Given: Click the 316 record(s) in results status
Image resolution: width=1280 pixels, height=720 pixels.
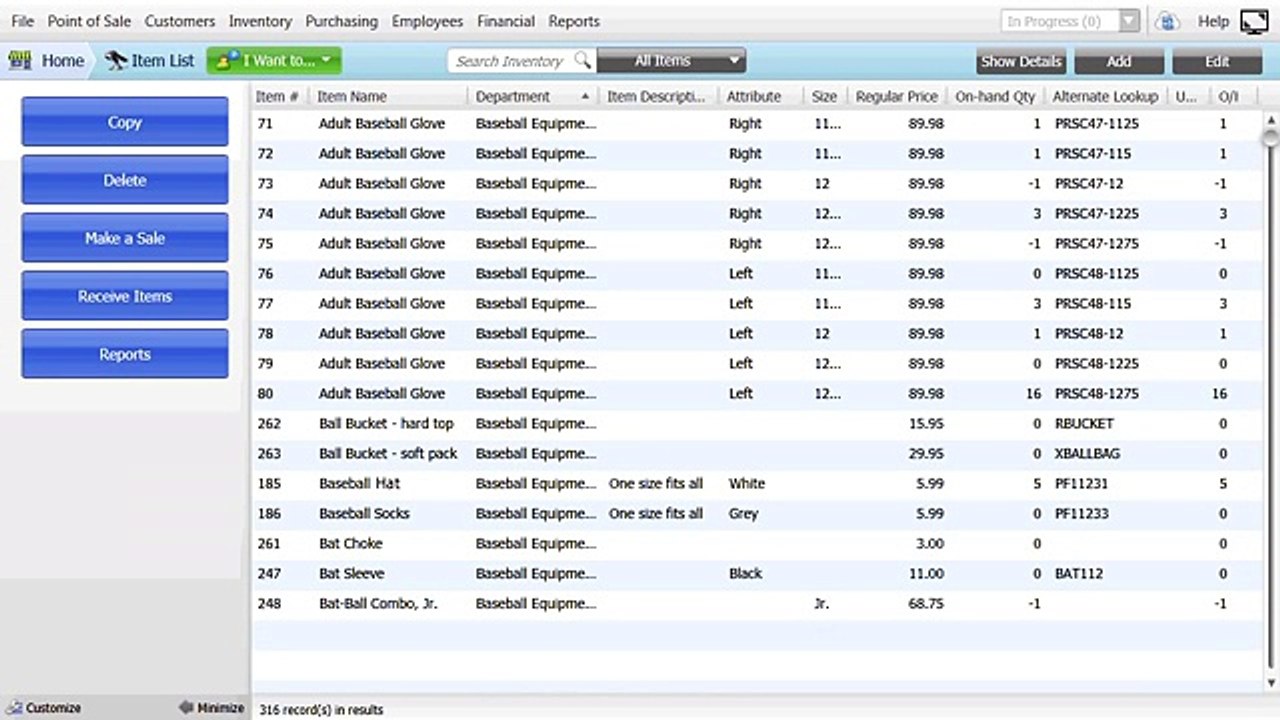Looking at the screenshot, I should [321, 710].
